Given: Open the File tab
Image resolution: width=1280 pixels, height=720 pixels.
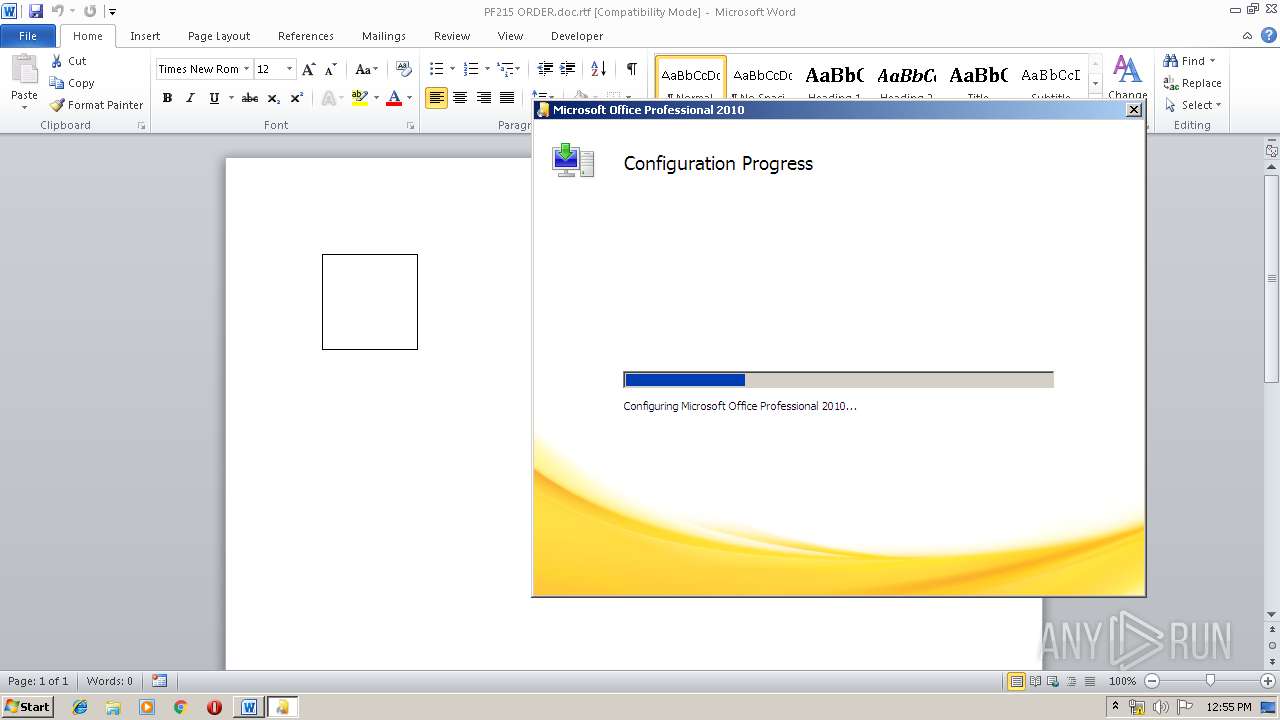Looking at the screenshot, I should tap(28, 36).
